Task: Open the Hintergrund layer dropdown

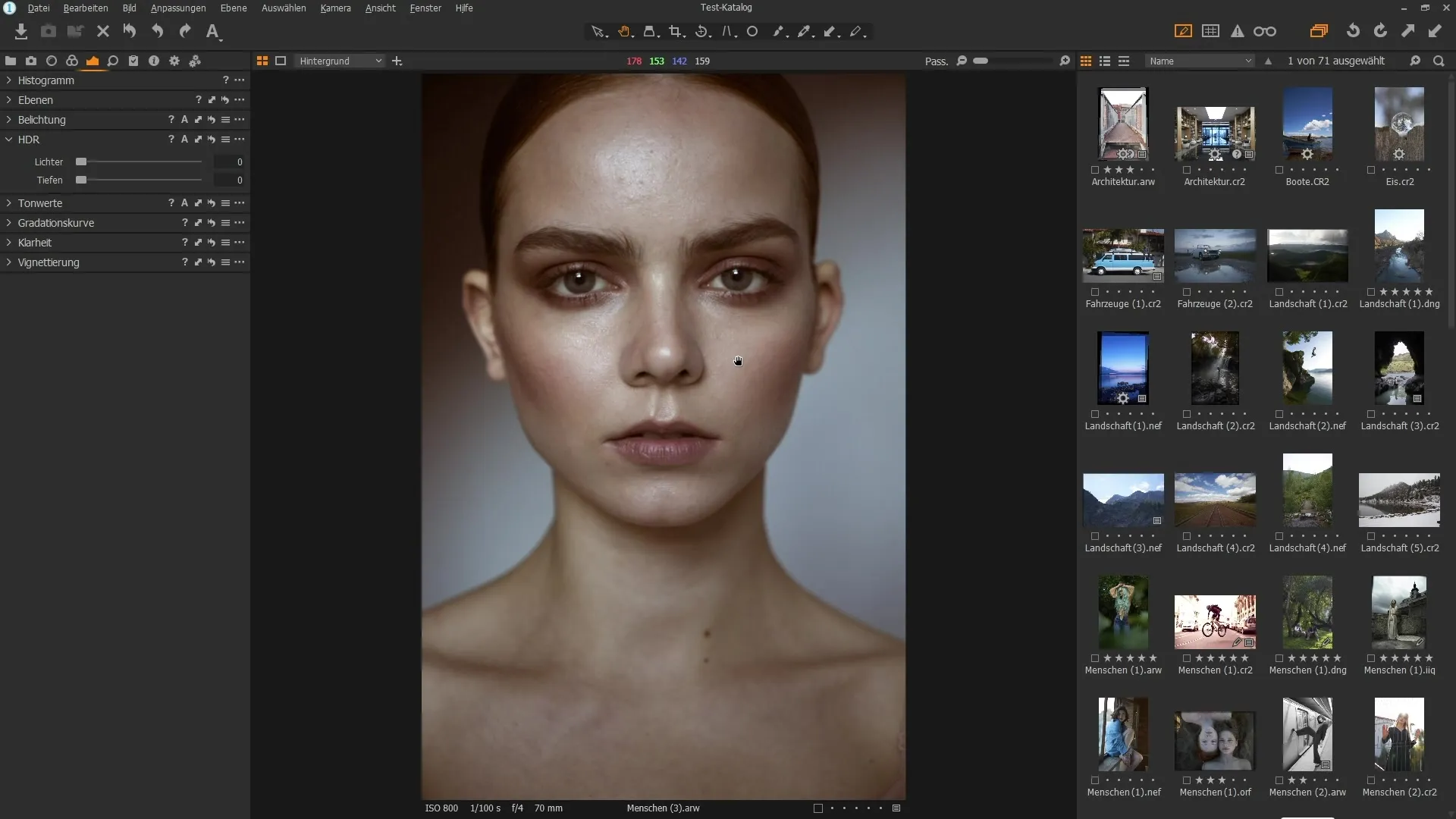Action: click(x=340, y=61)
